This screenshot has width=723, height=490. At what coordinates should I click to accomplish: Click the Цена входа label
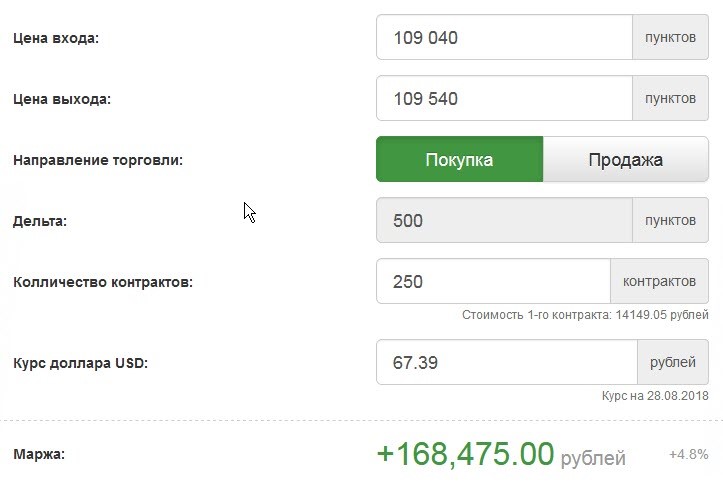tap(57, 39)
